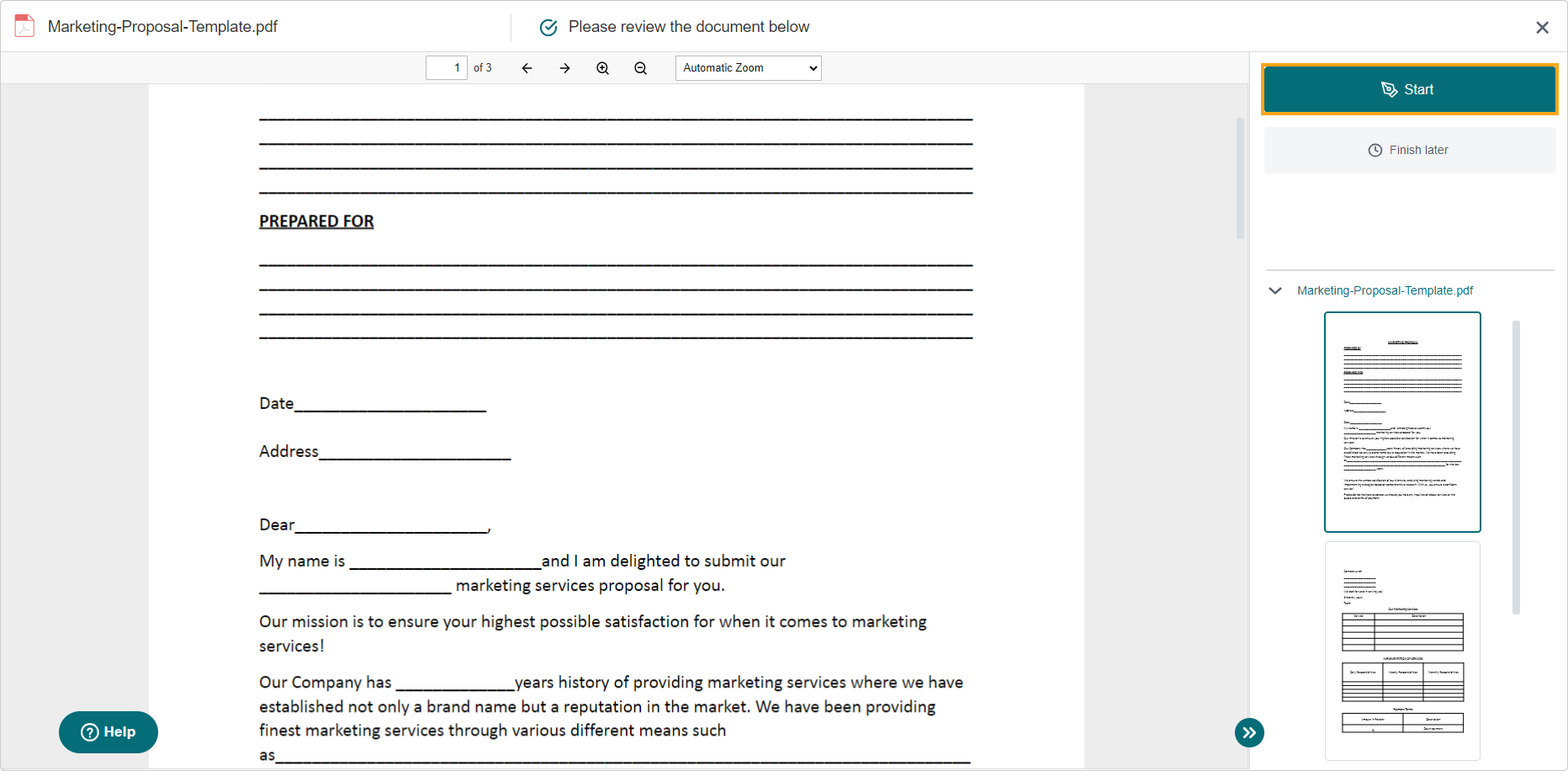The height and width of the screenshot is (771, 1568).
Task: Collapse the Marketing-Proposal-Template.pdf thumbnail list
Action: tap(1275, 290)
